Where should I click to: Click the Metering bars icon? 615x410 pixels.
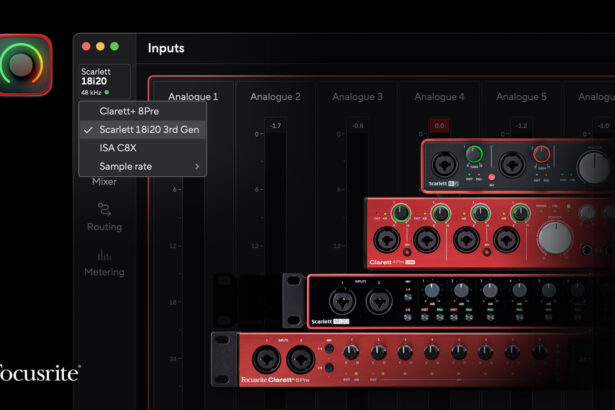[104, 255]
